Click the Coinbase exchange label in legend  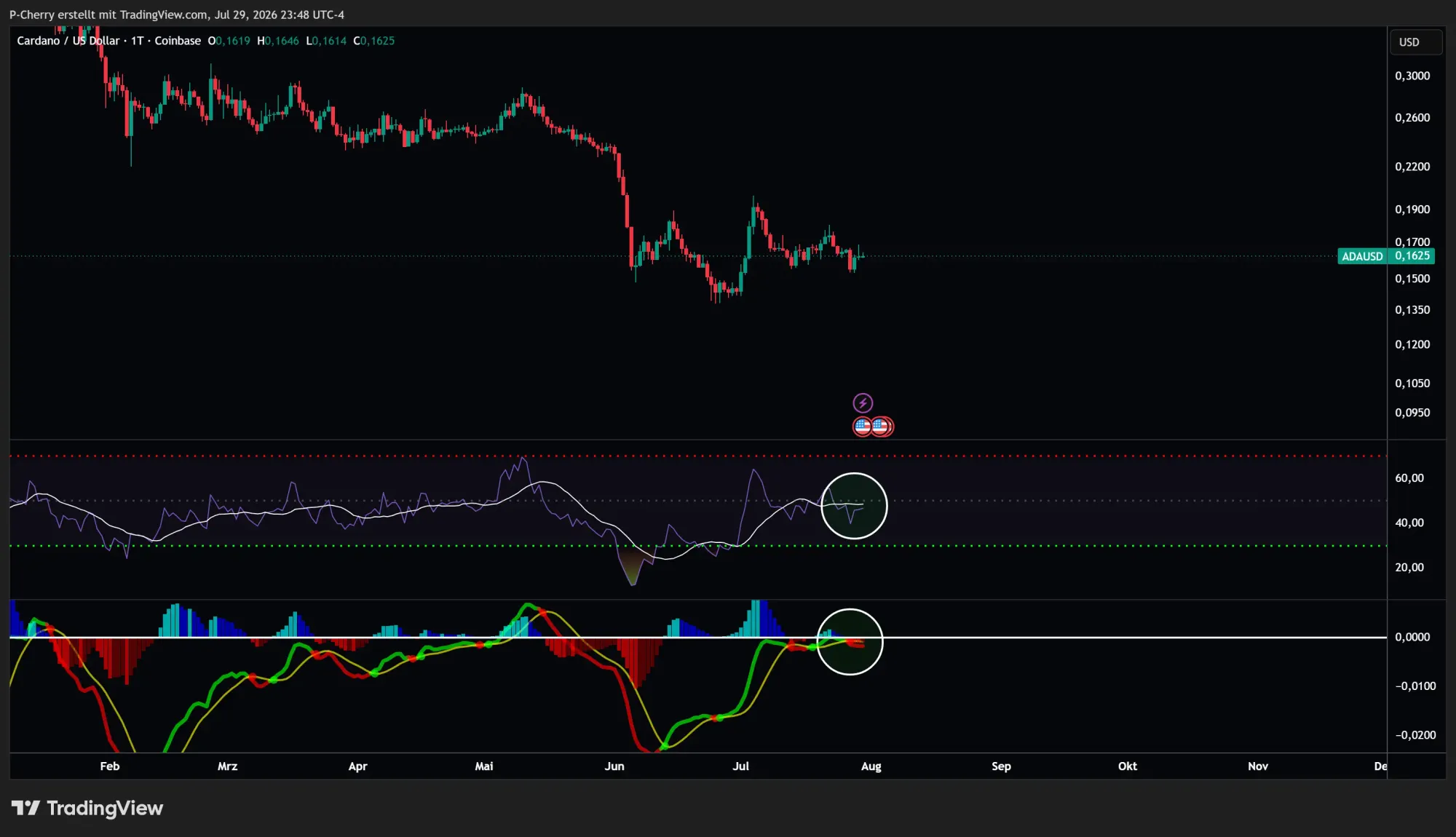pos(178,41)
